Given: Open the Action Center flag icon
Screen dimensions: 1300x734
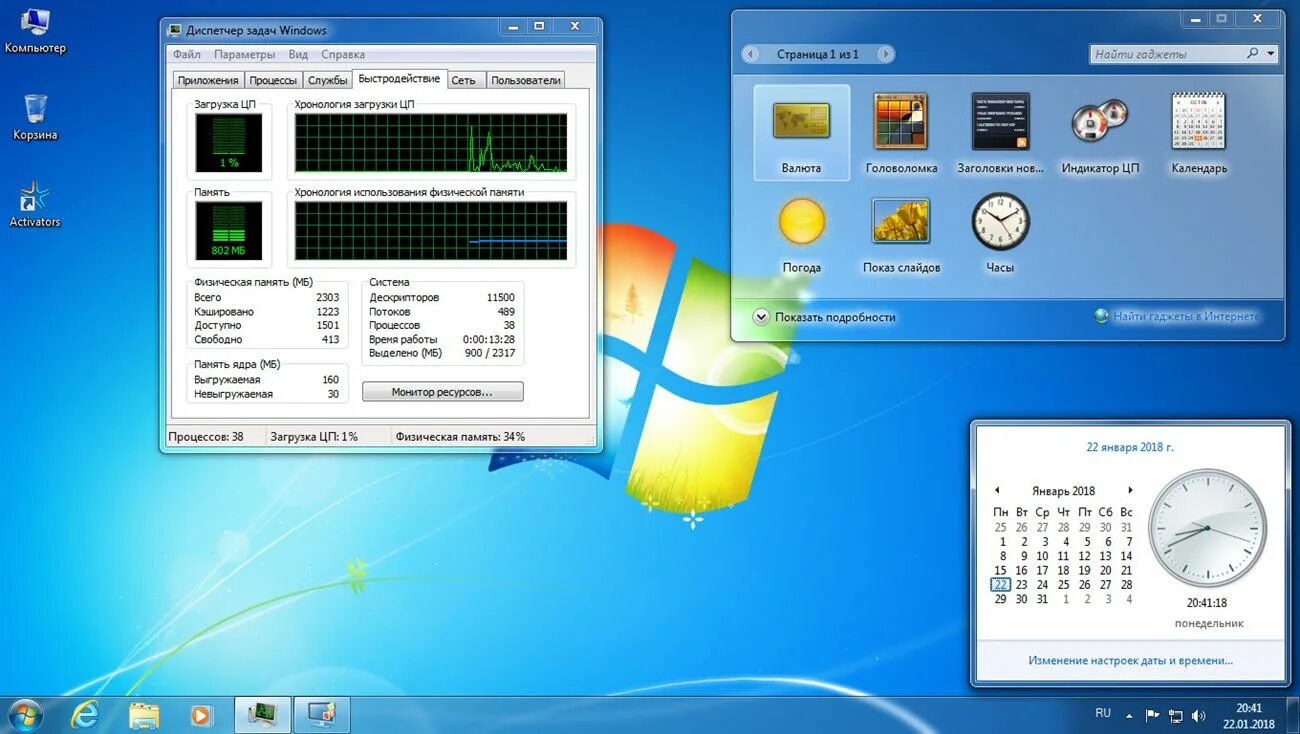Looking at the screenshot, I should [x=1152, y=716].
